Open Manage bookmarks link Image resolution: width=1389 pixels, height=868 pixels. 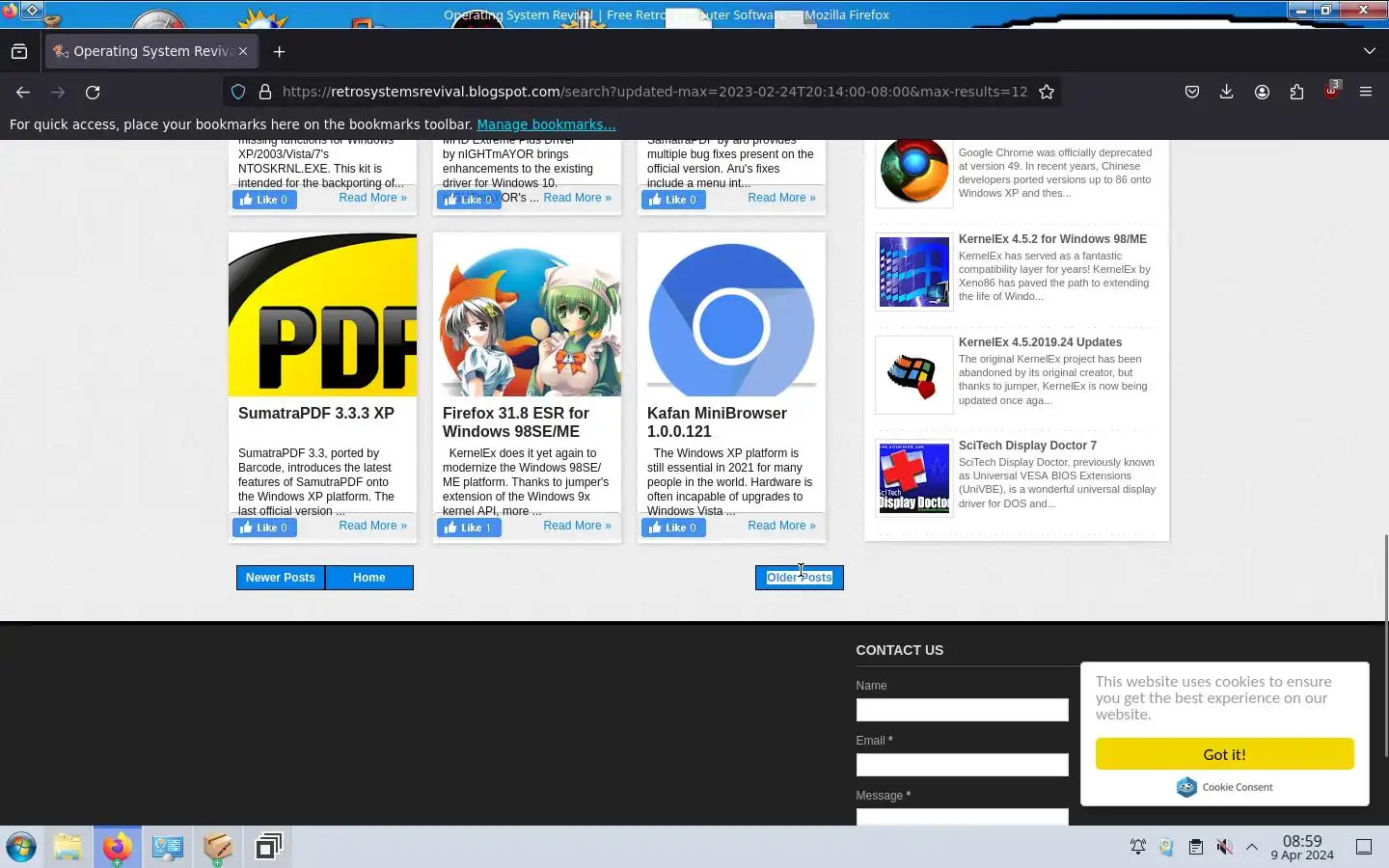pyautogui.click(x=546, y=124)
